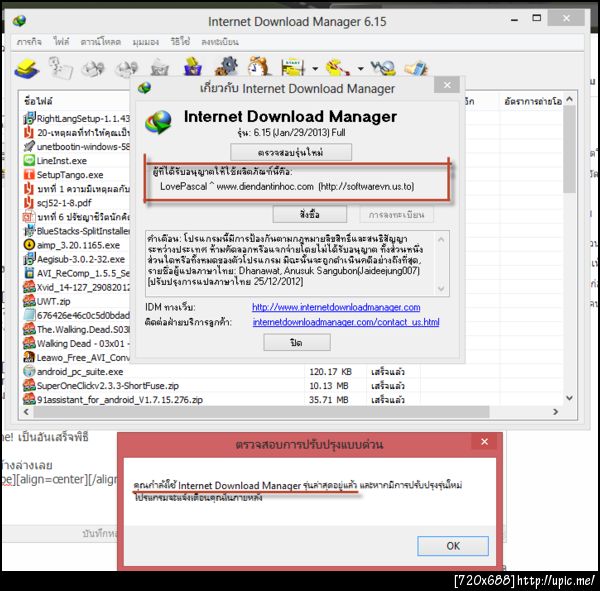Viewport: 600px width, 591px height.
Task: Click the download list scroll-up arrow
Action: [x=569, y=99]
